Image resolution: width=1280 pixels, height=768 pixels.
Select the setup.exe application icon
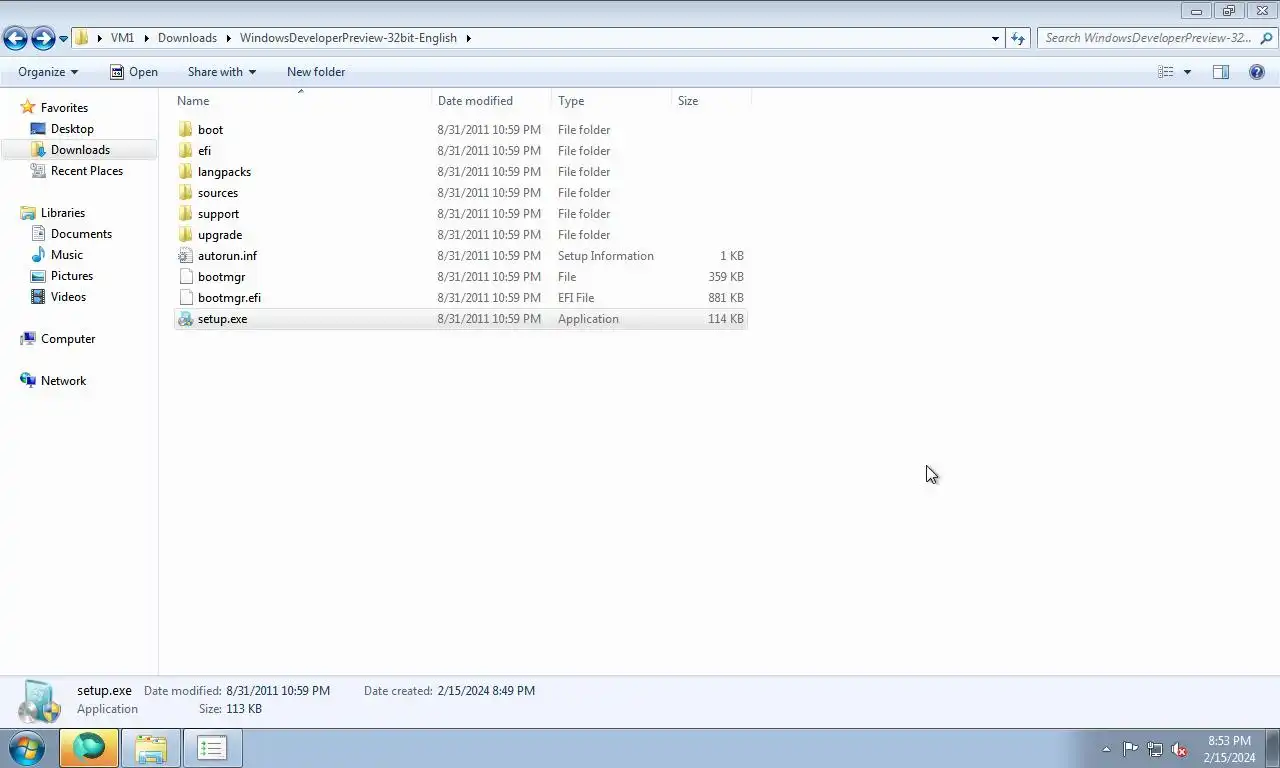tap(185, 319)
